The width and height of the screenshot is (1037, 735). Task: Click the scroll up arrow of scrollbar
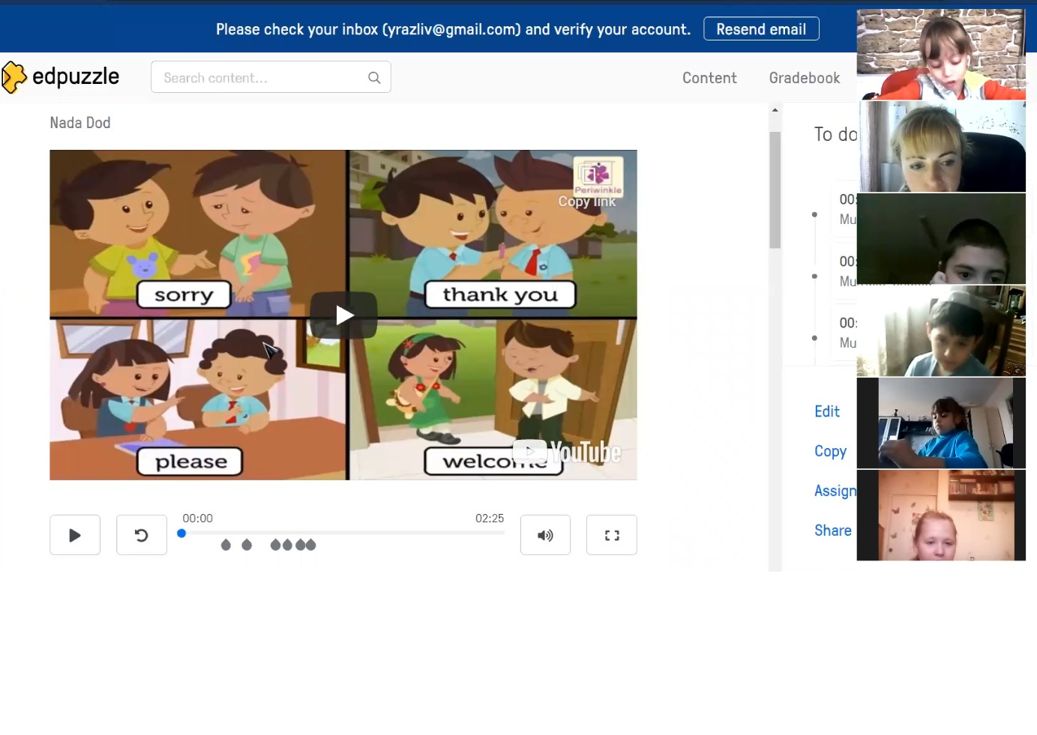coord(774,111)
